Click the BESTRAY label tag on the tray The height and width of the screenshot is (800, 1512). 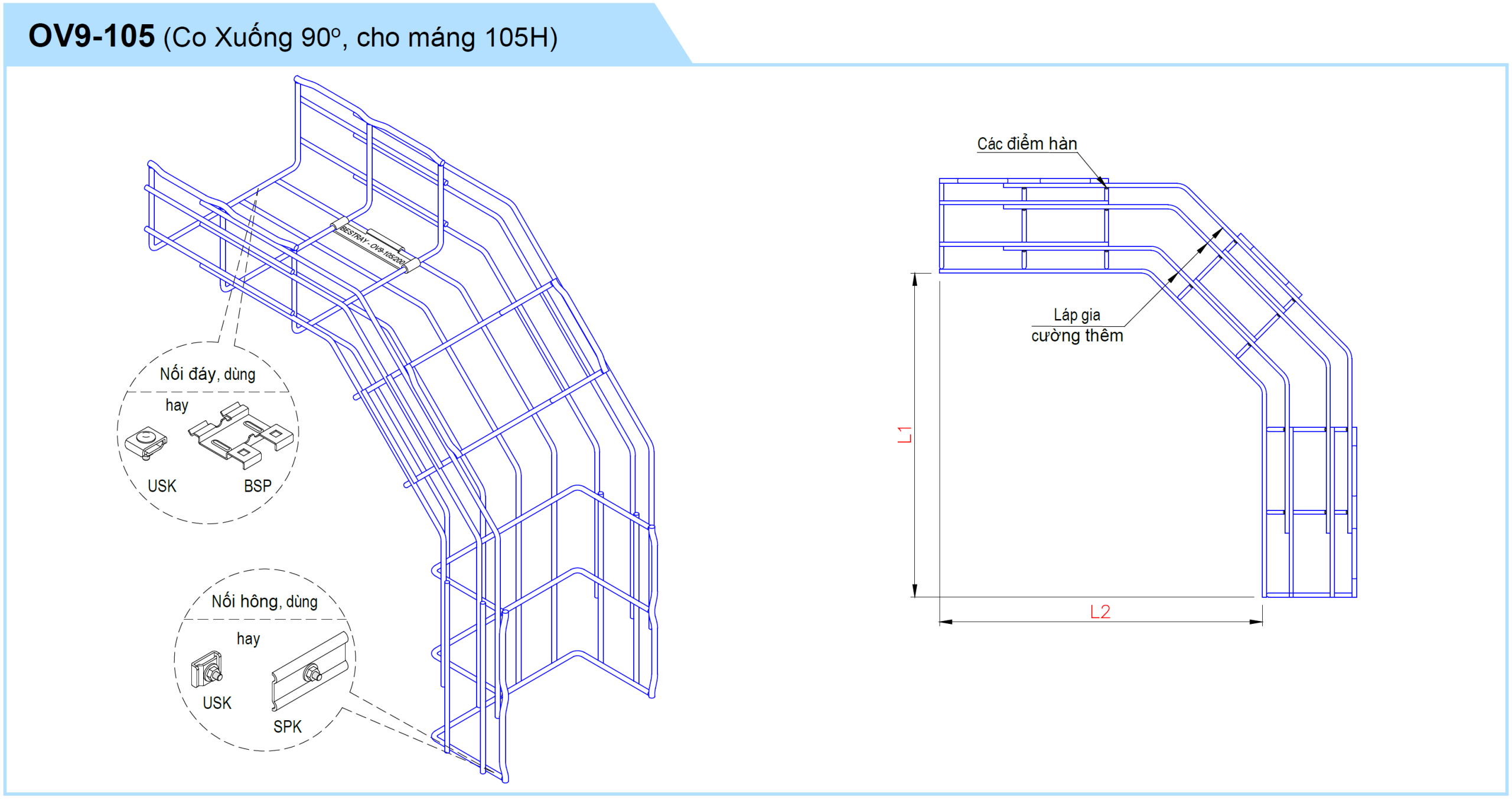pos(374,246)
